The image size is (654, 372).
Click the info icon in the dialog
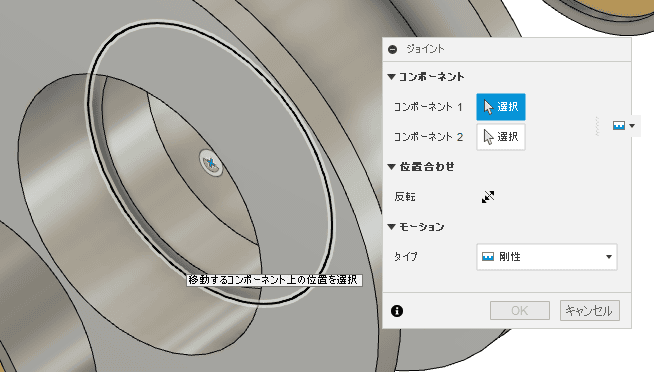(x=397, y=311)
